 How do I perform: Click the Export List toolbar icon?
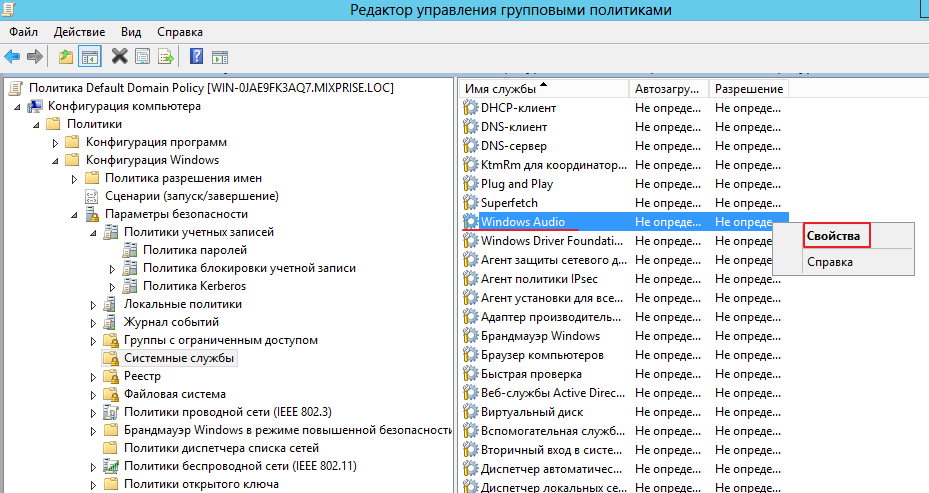pos(165,56)
